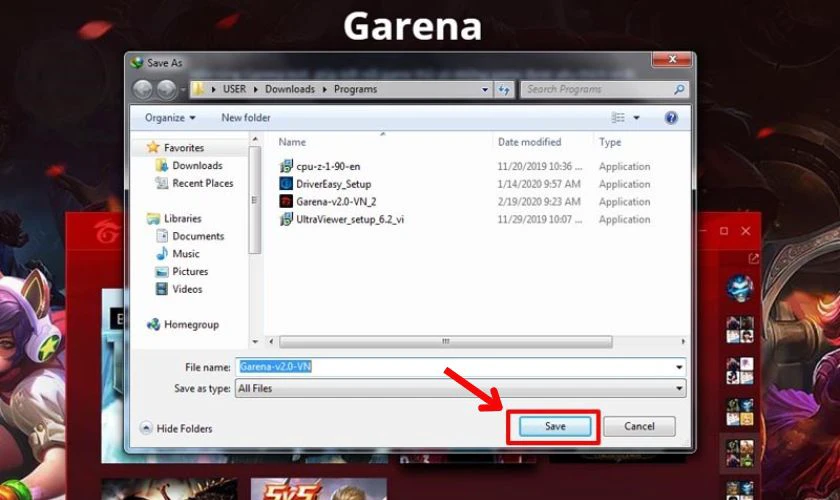Maximize the Garena window
Screen dimensions: 840x500
click(x=724, y=231)
